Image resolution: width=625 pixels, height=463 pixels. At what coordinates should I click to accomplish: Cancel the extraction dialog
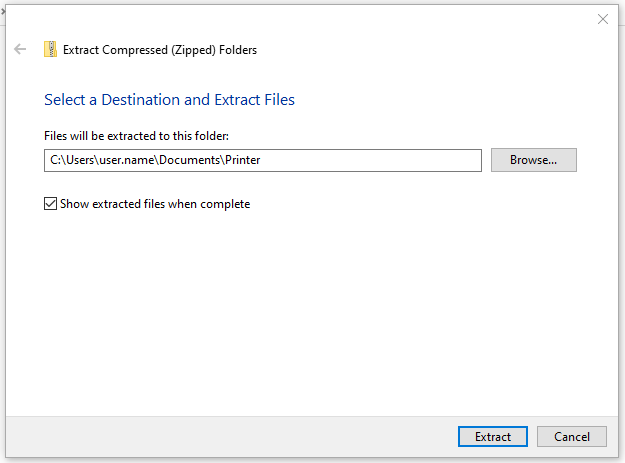(x=572, y=437)
